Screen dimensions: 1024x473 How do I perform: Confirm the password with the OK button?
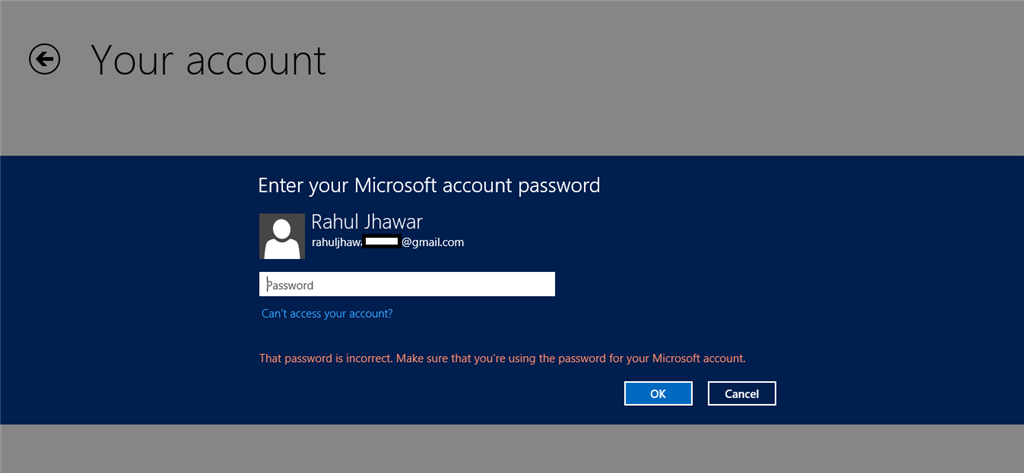[x=658, y=393]
